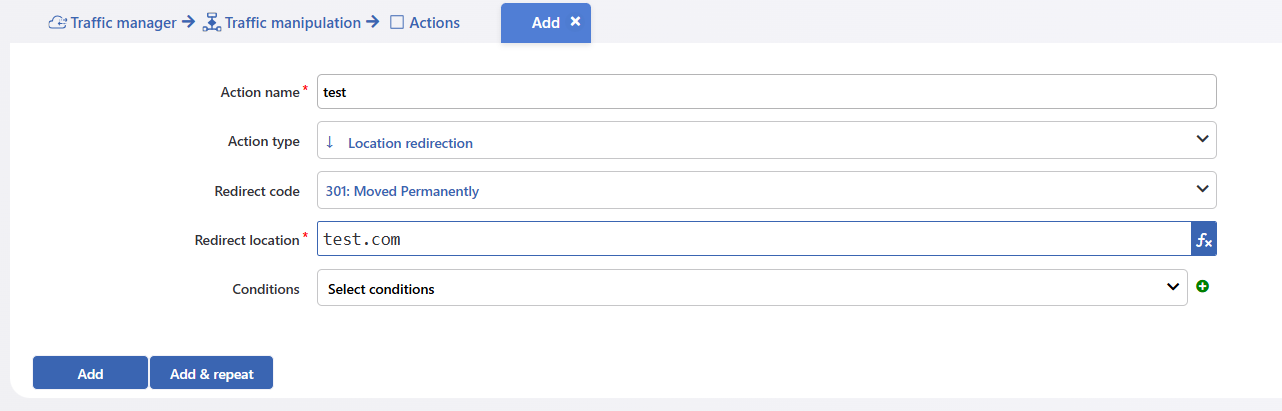This screenshot has width=1282, height=411.
Task: Close the Add tab using its X
Action: (575, 21)
